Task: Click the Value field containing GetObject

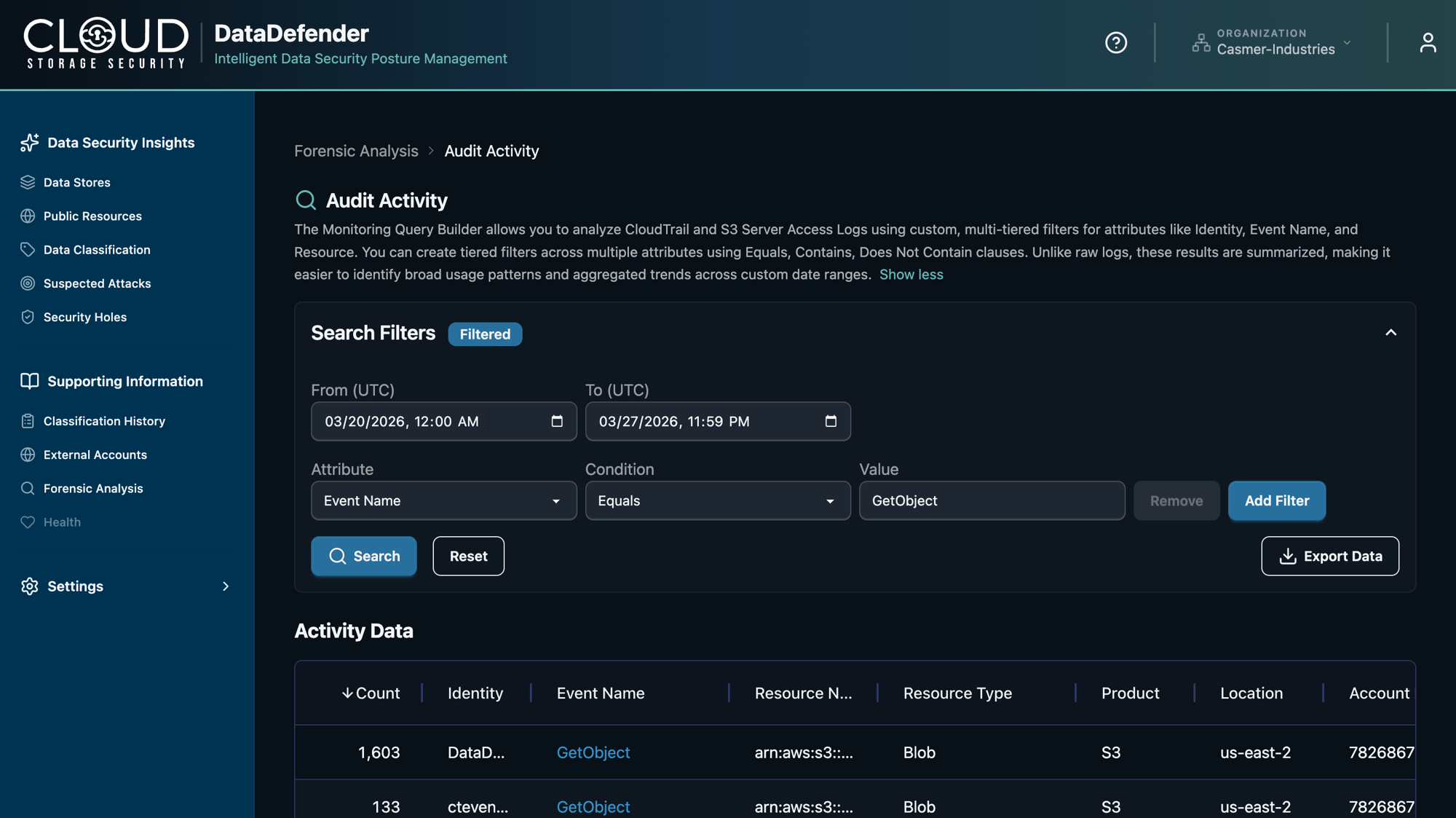Action: pyautogui.click(x=991, y=500)
